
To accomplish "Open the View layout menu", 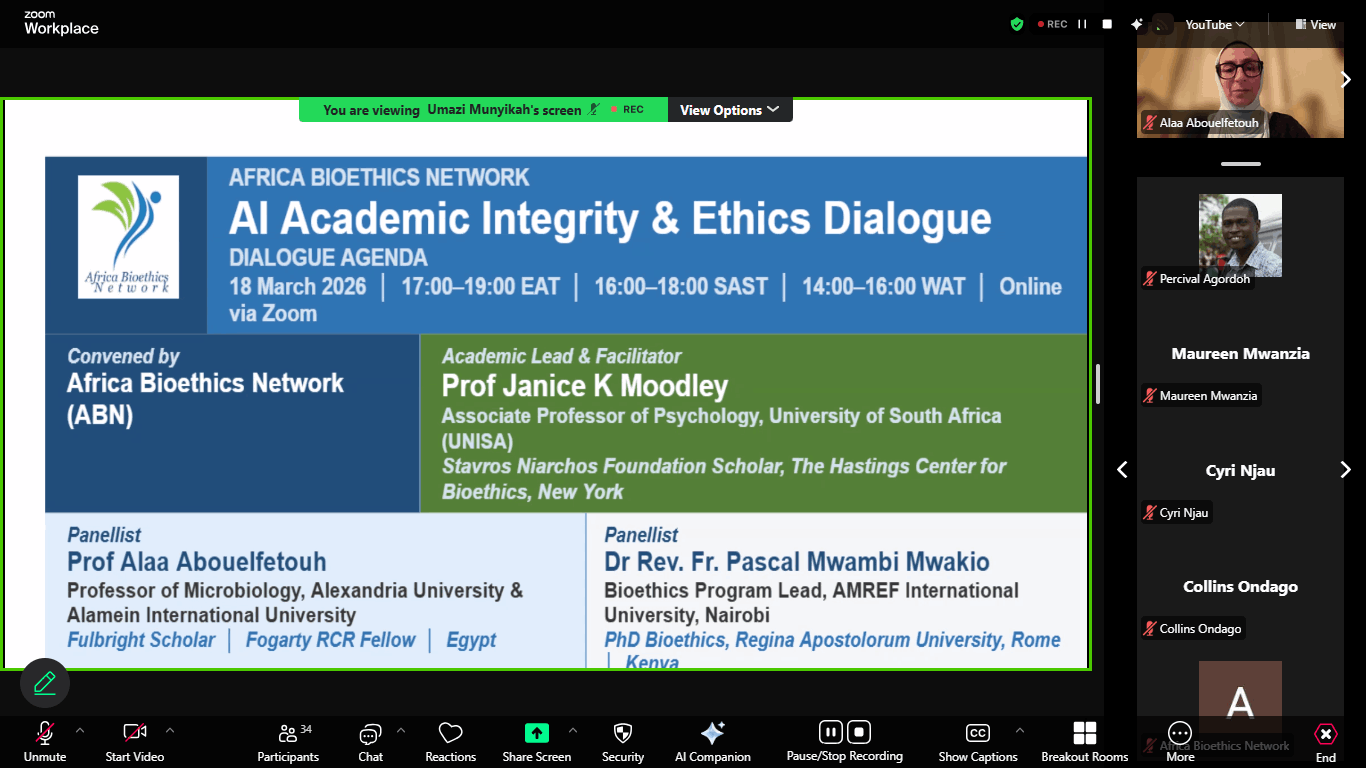I will point(1316,25).
